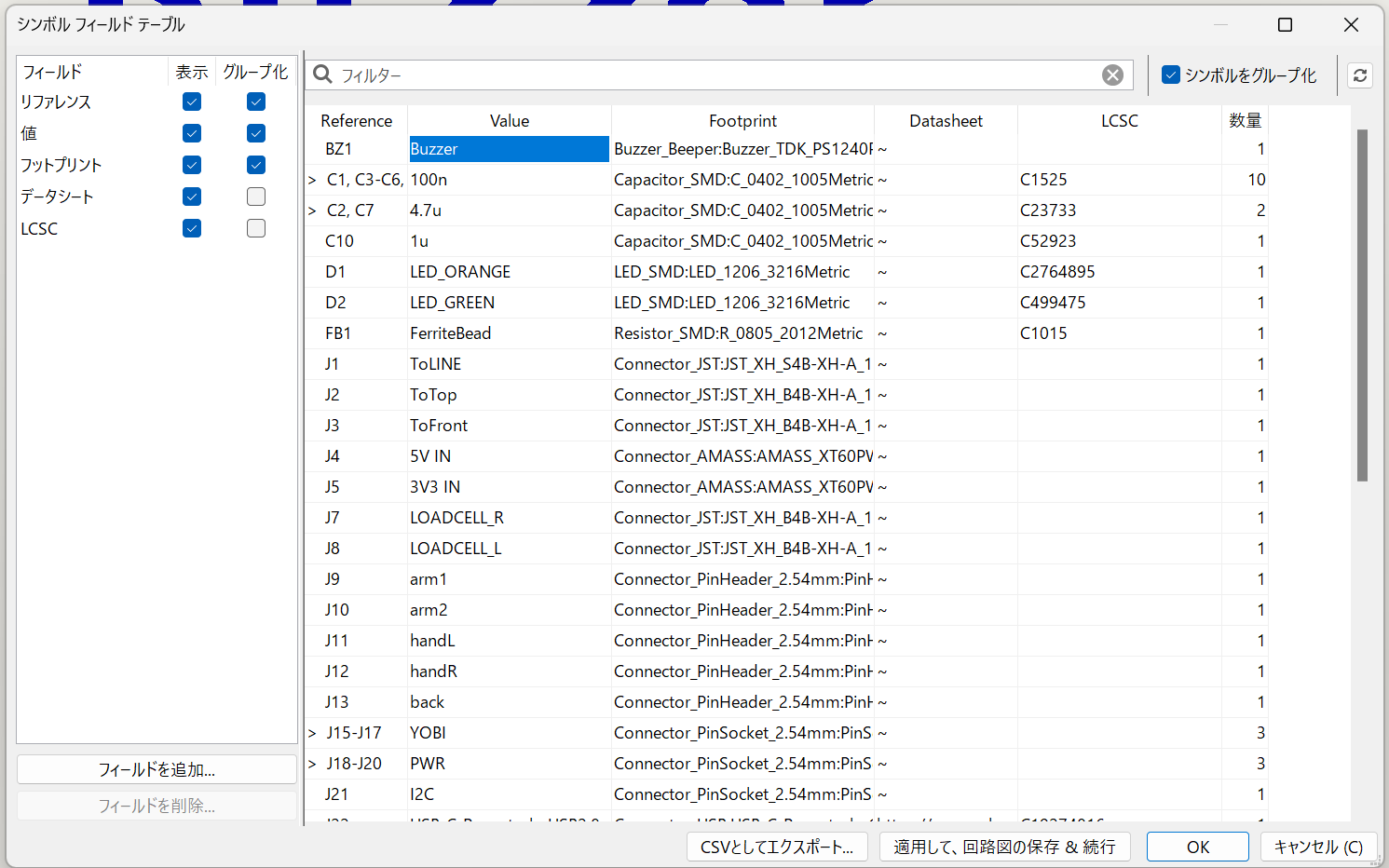Disable grouping by フットプリント field
Screen dimensions: 1389x868
[256, 165]
